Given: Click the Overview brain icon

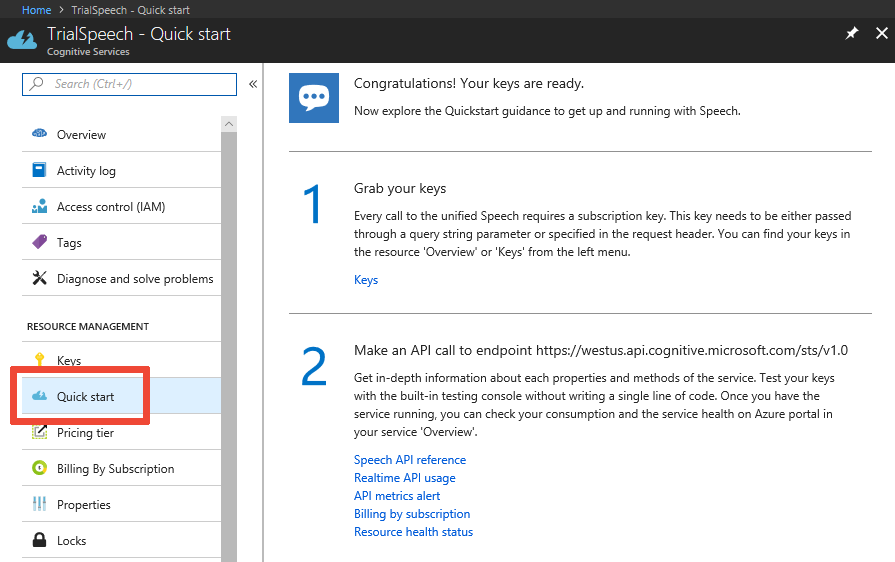Looking at the screenshot, I should [40, 134].
